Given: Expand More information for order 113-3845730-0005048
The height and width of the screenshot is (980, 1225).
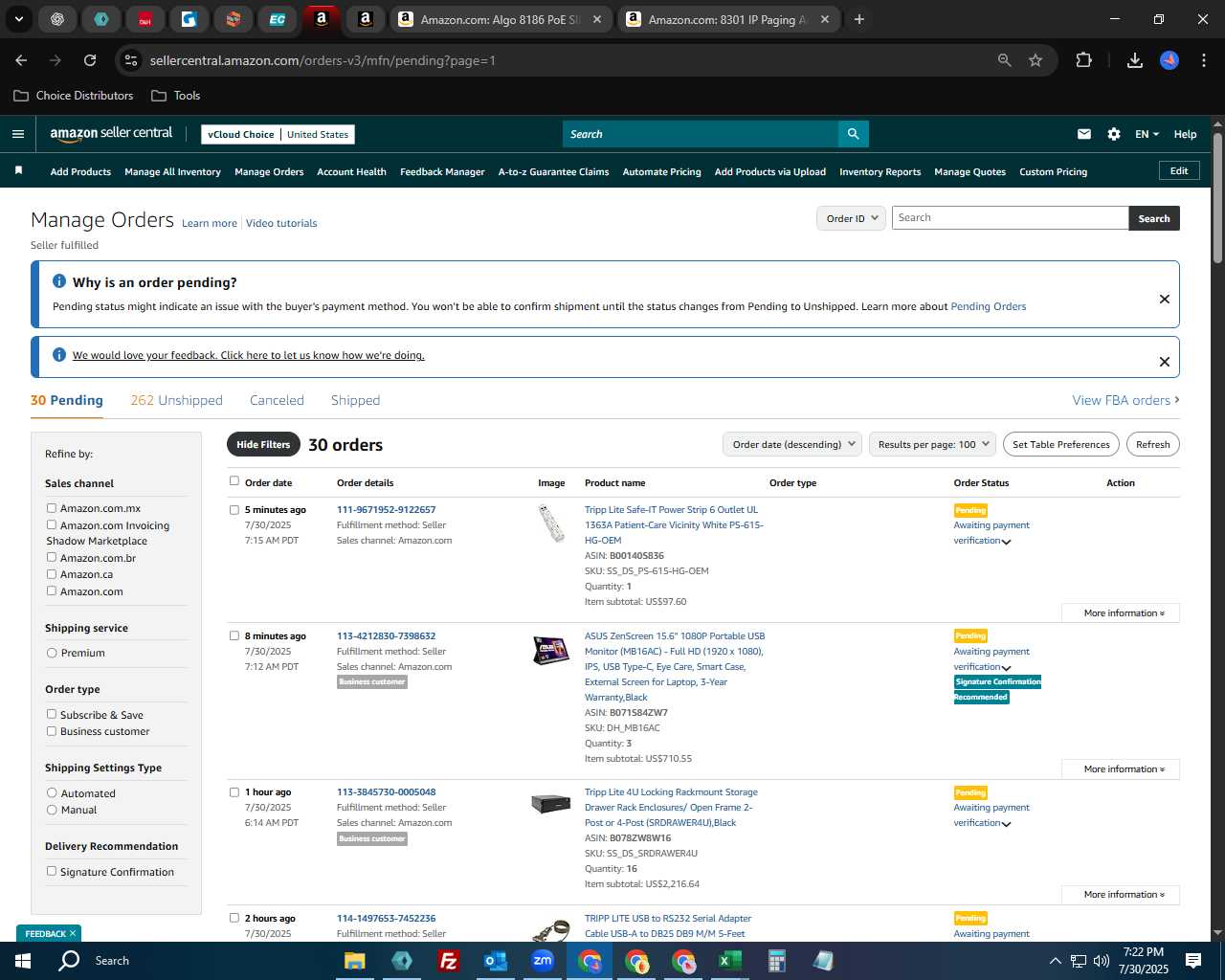Looking at the screenshot, I should [x=1121, y=894].
